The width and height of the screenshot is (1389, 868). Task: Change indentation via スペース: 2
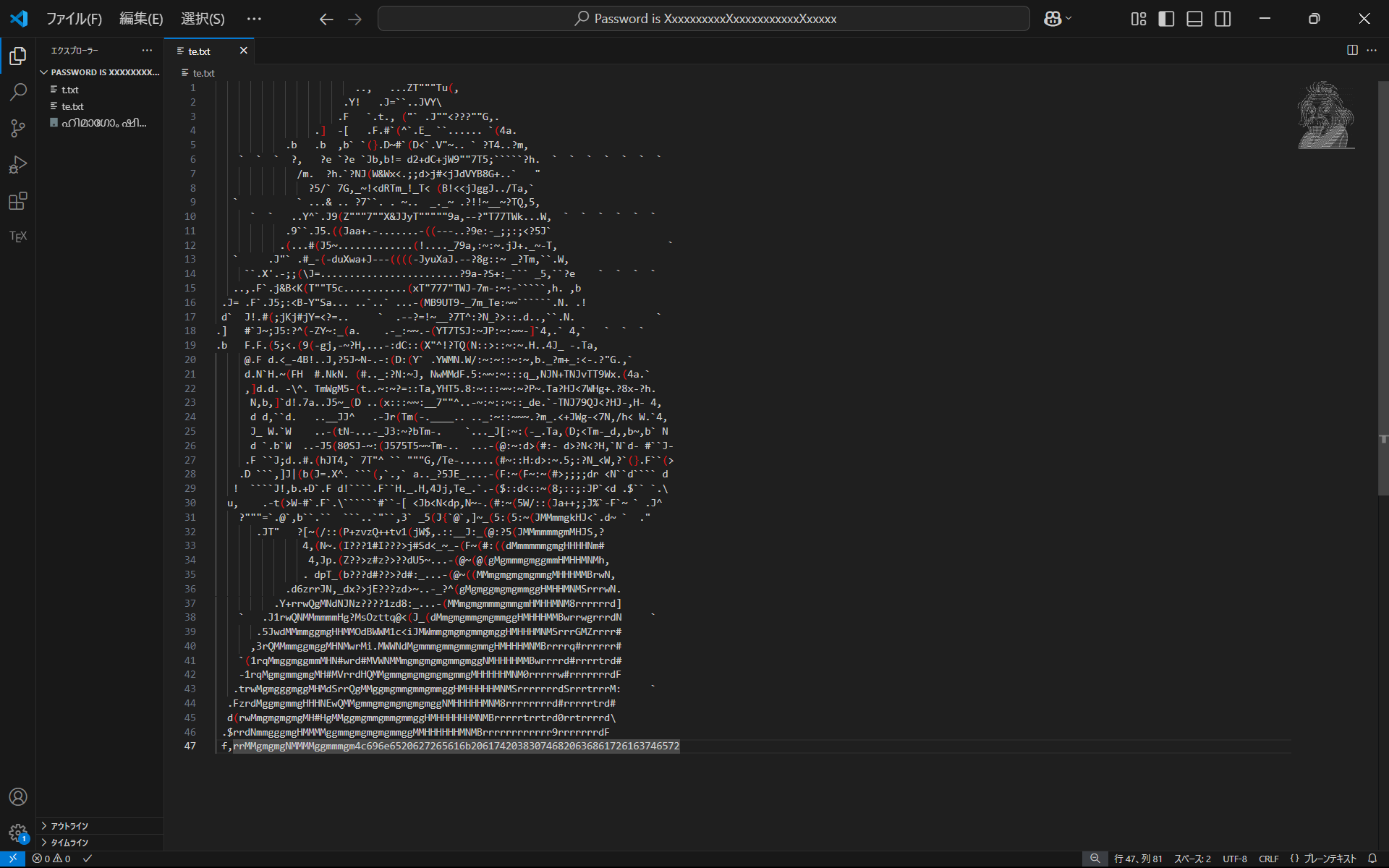(1192, 859)
